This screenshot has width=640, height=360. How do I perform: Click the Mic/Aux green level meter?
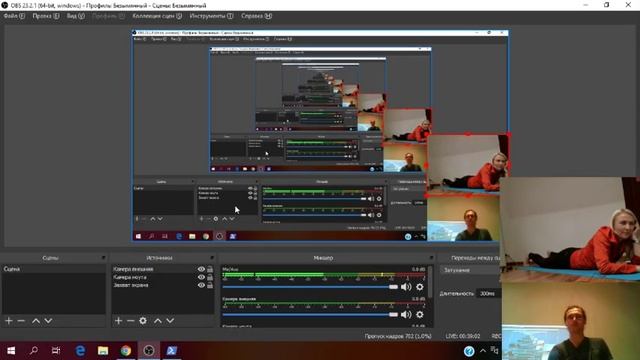click(x=324, y=276)
